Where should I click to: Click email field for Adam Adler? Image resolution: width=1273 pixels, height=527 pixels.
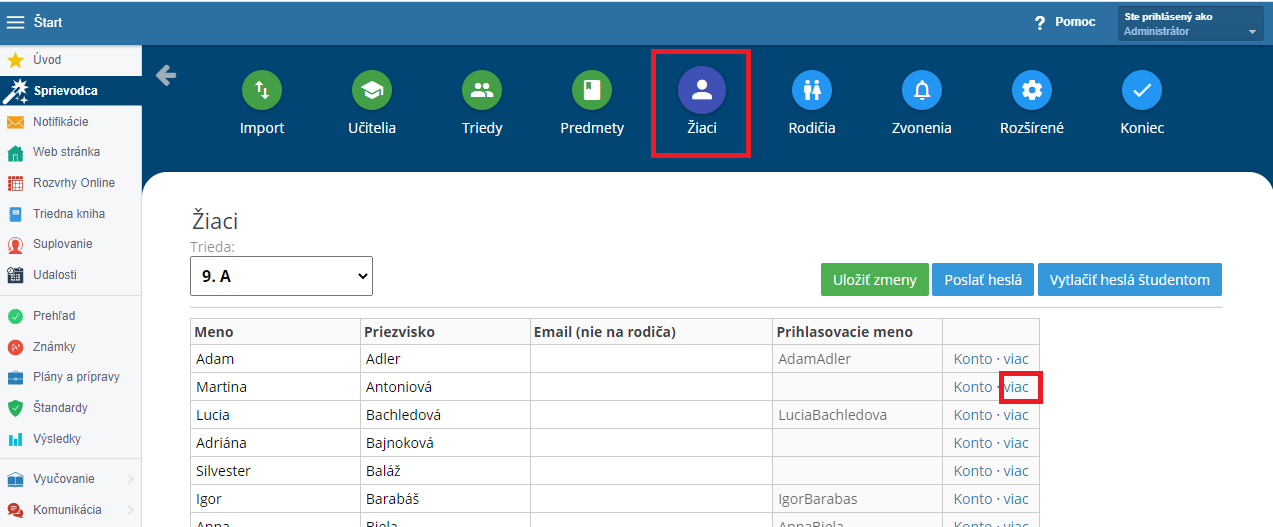651,359
